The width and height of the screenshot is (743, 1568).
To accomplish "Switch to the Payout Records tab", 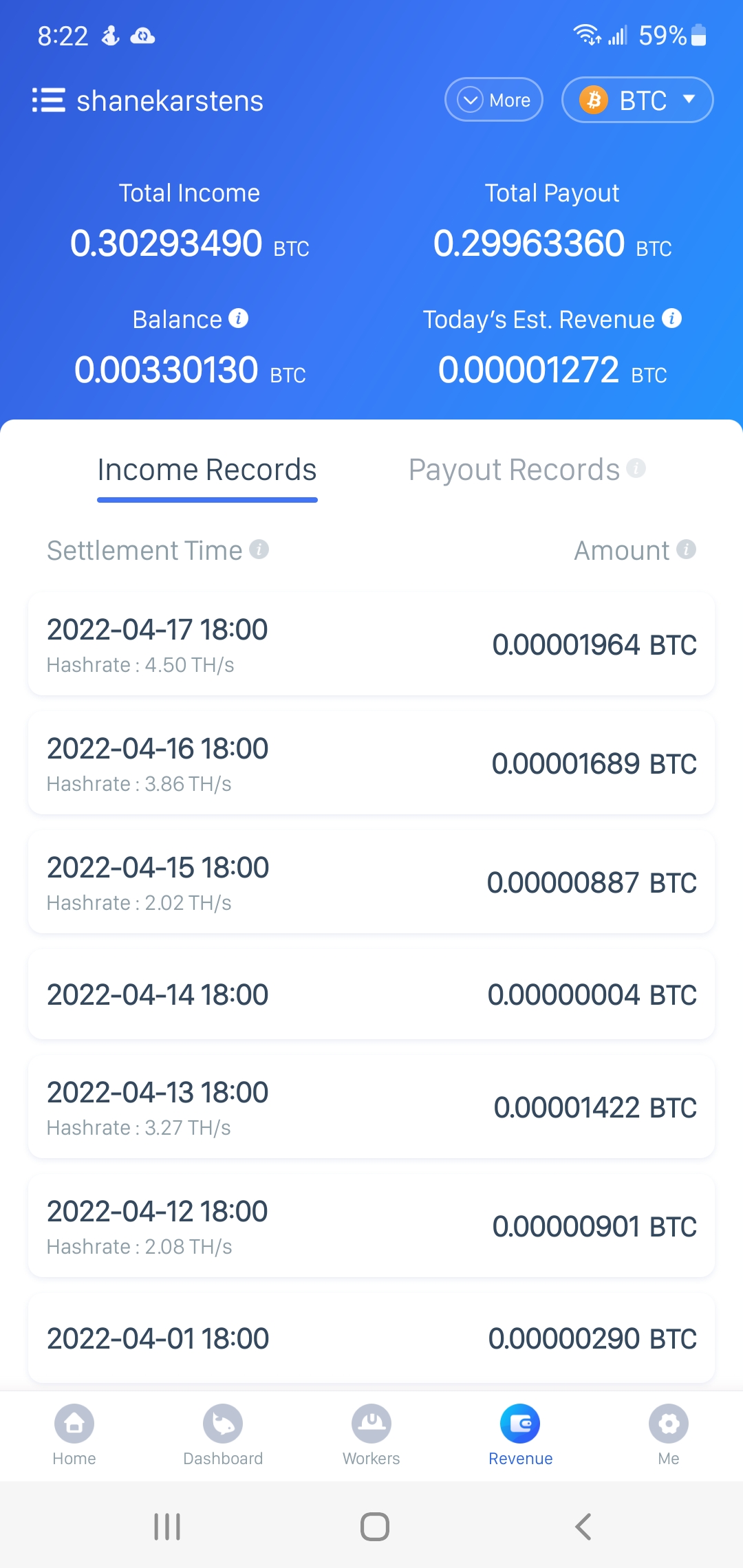I will pyautogui.click(x=514, y=470).
